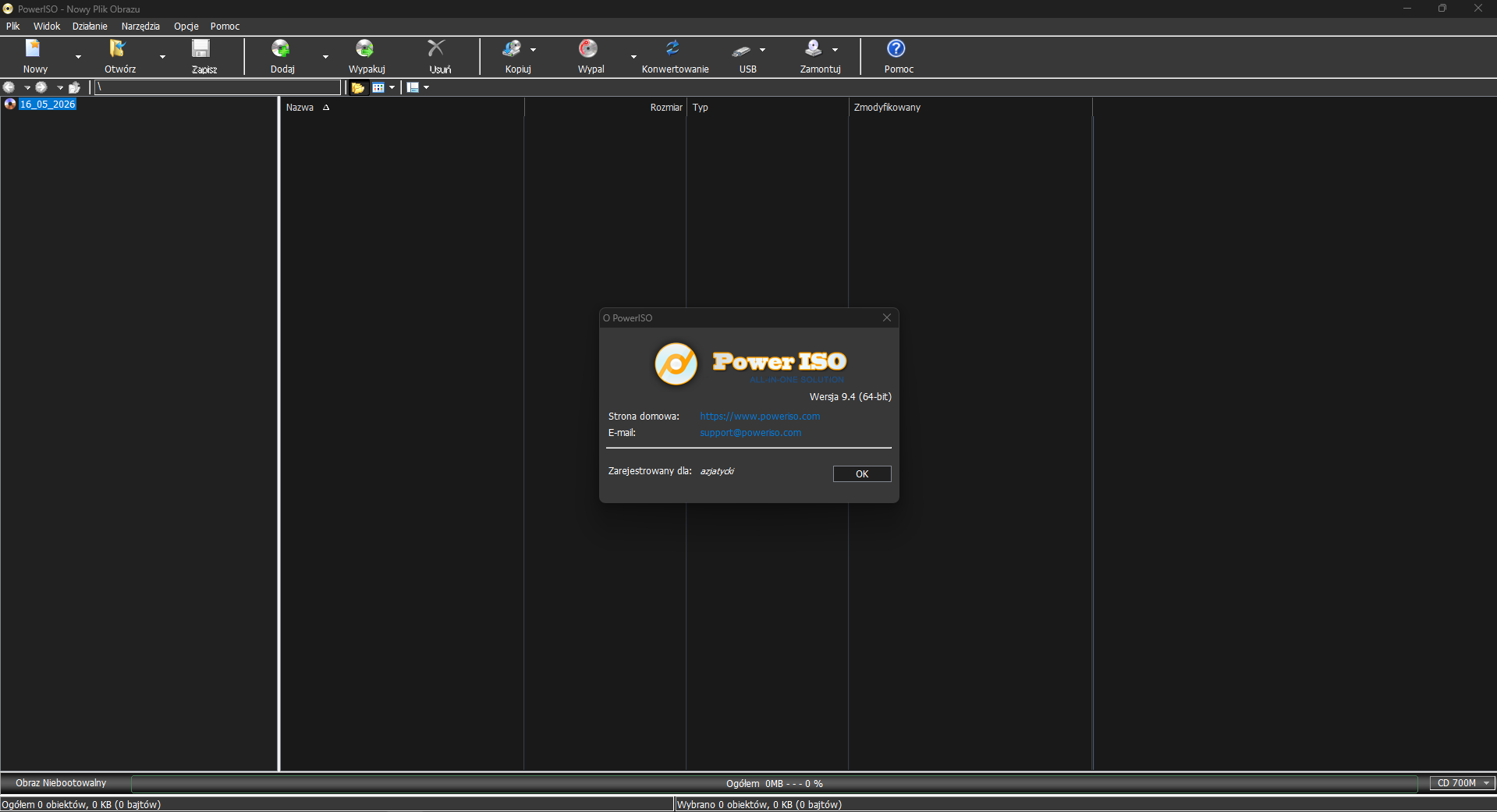Open an image file with Otwórz
Viewport: 1497px width, 812px height.
pos(119,56)
